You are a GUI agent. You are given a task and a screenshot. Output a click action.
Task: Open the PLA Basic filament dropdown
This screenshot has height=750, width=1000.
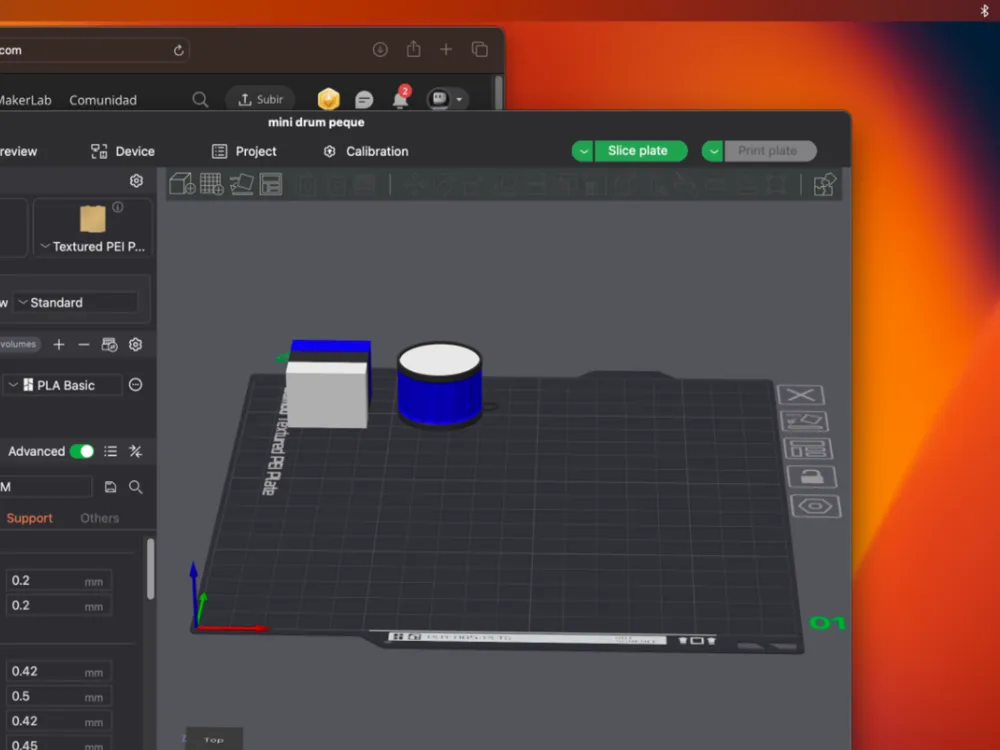[x=62, y=385]
